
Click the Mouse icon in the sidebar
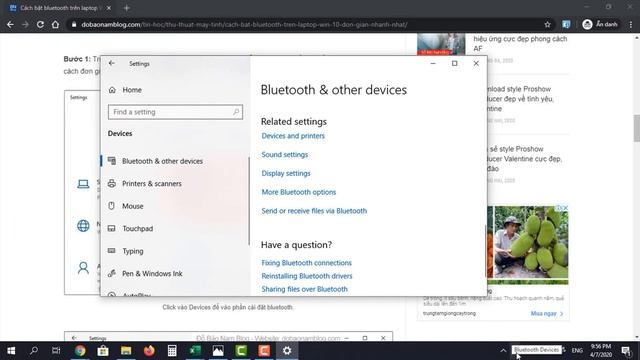[x=111, y=206]
